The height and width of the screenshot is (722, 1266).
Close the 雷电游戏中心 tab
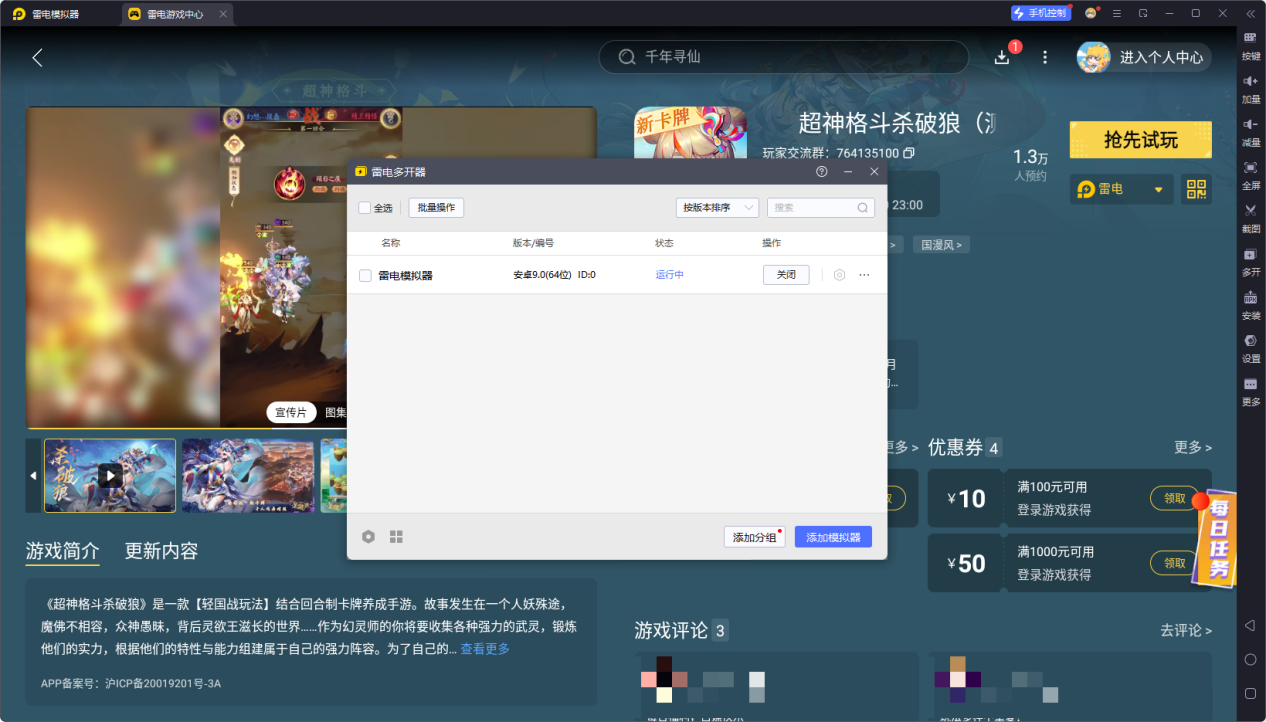(223, 14)
